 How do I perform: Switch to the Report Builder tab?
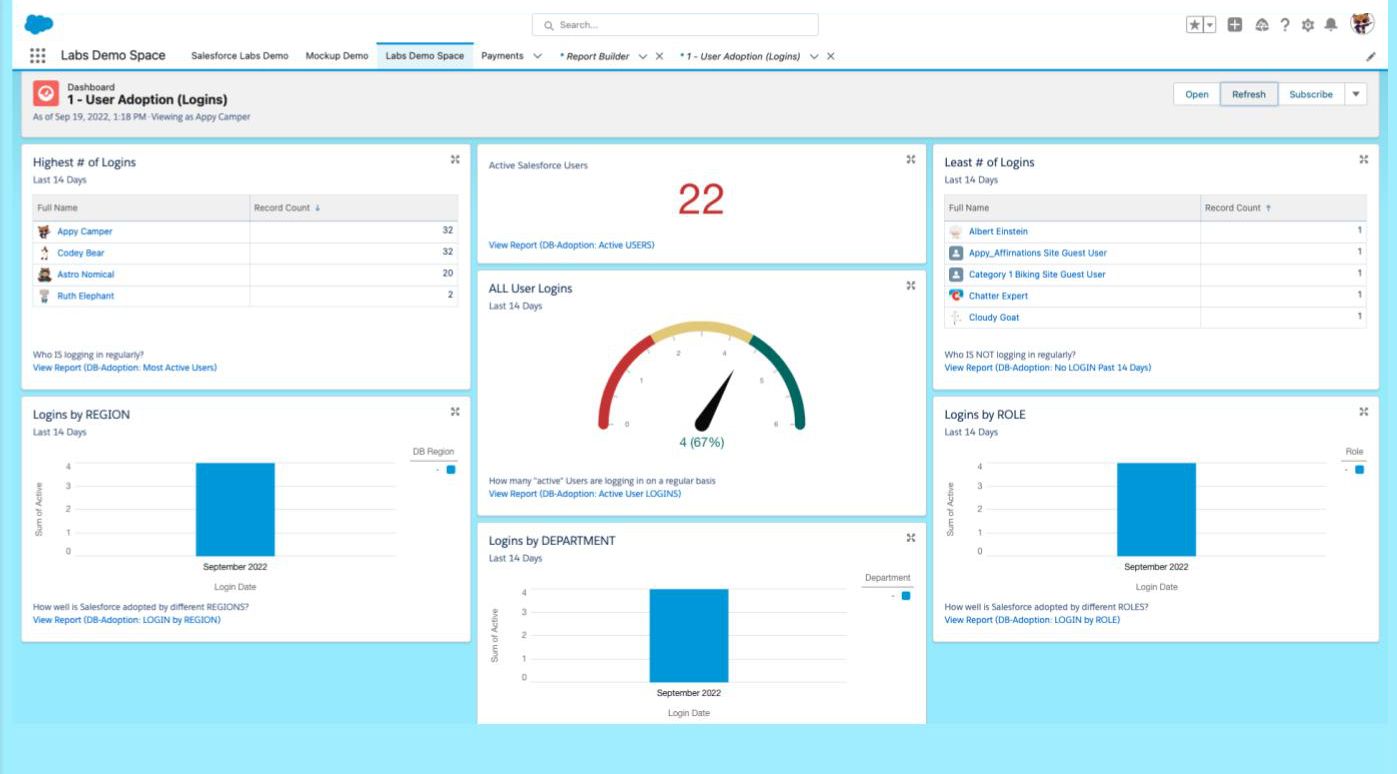(594, 56)
